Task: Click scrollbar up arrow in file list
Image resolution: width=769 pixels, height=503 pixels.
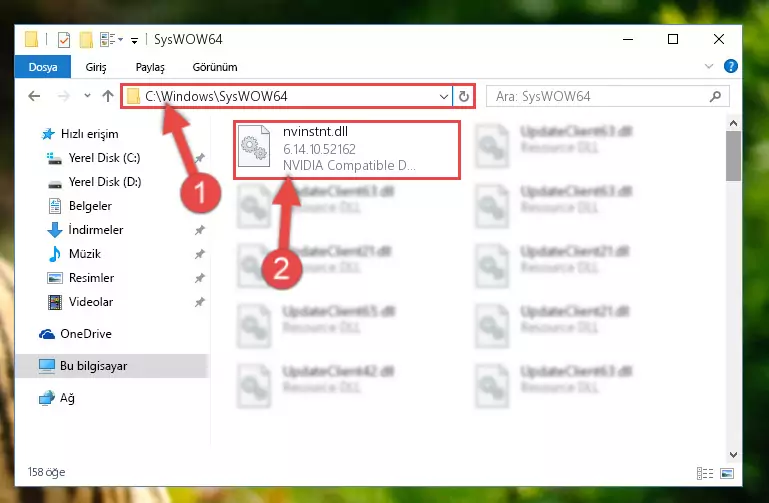Action: [733, 123]
